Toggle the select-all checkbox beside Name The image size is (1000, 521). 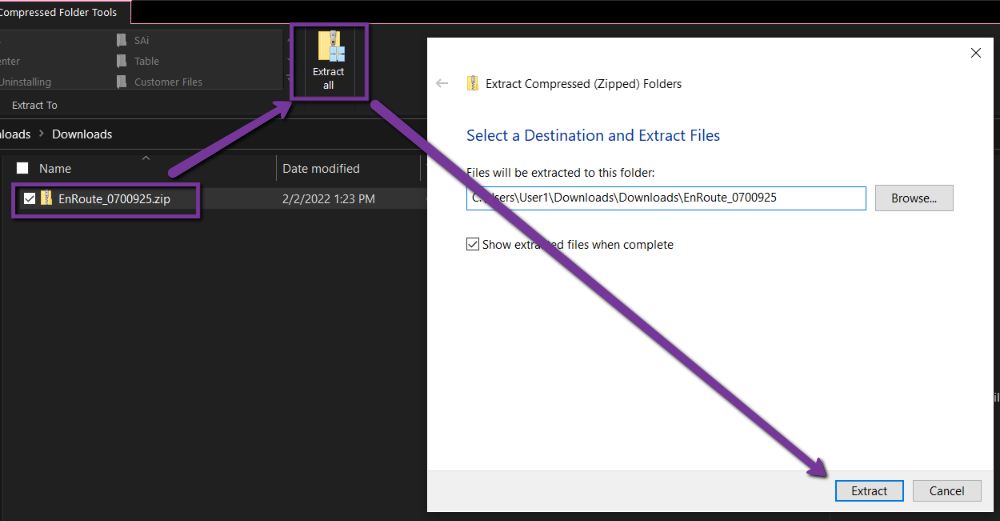pos(22,168)
